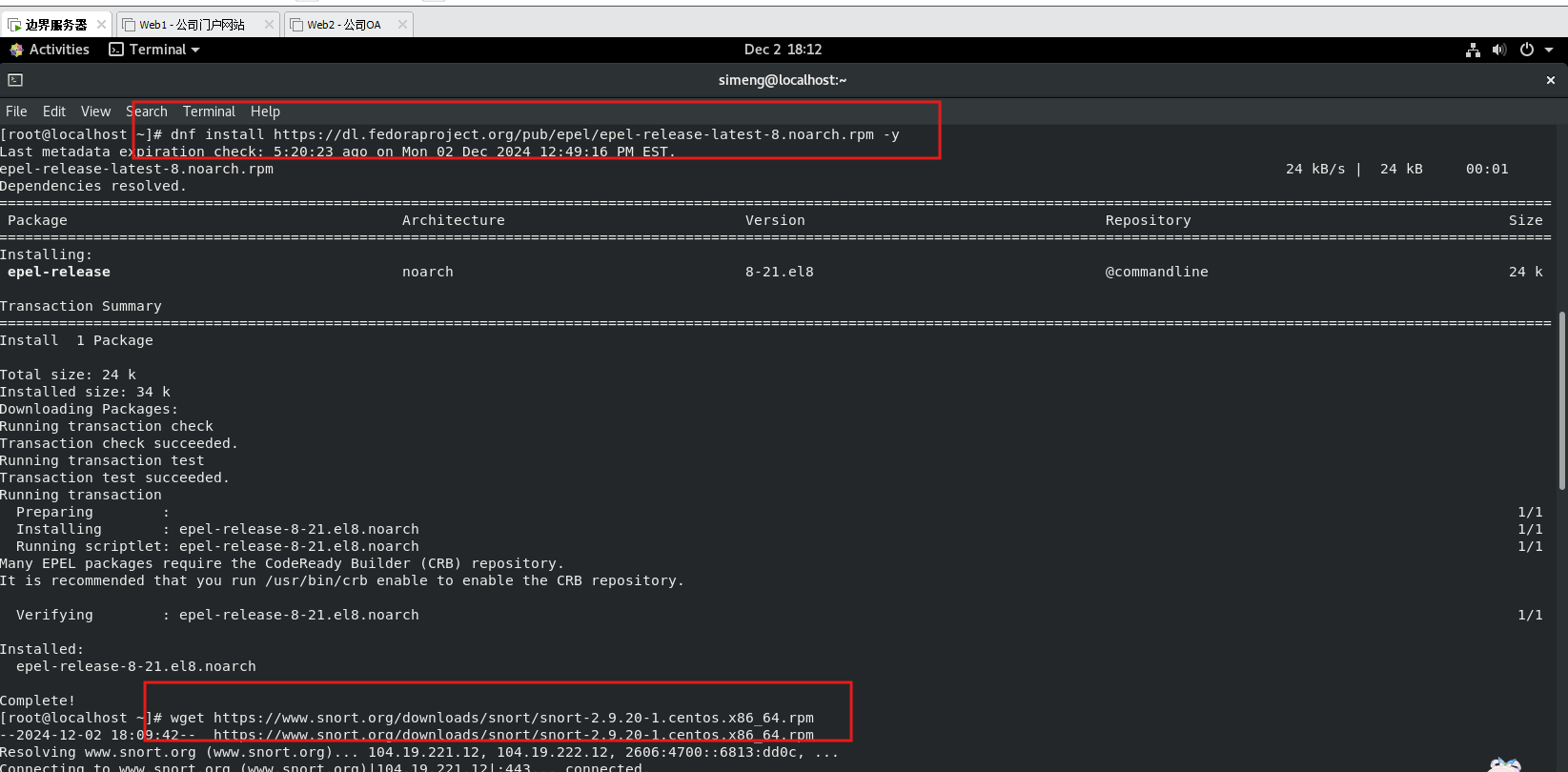Image resolution: width=1568 pixels, height=772 pixels.
Task: Open the Search menu
Action: tap(147, 112)
